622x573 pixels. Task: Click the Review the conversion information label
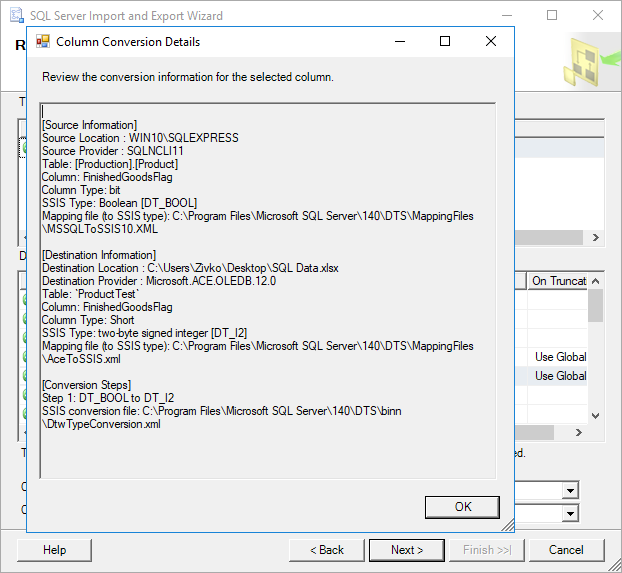(x=188, y=77)
